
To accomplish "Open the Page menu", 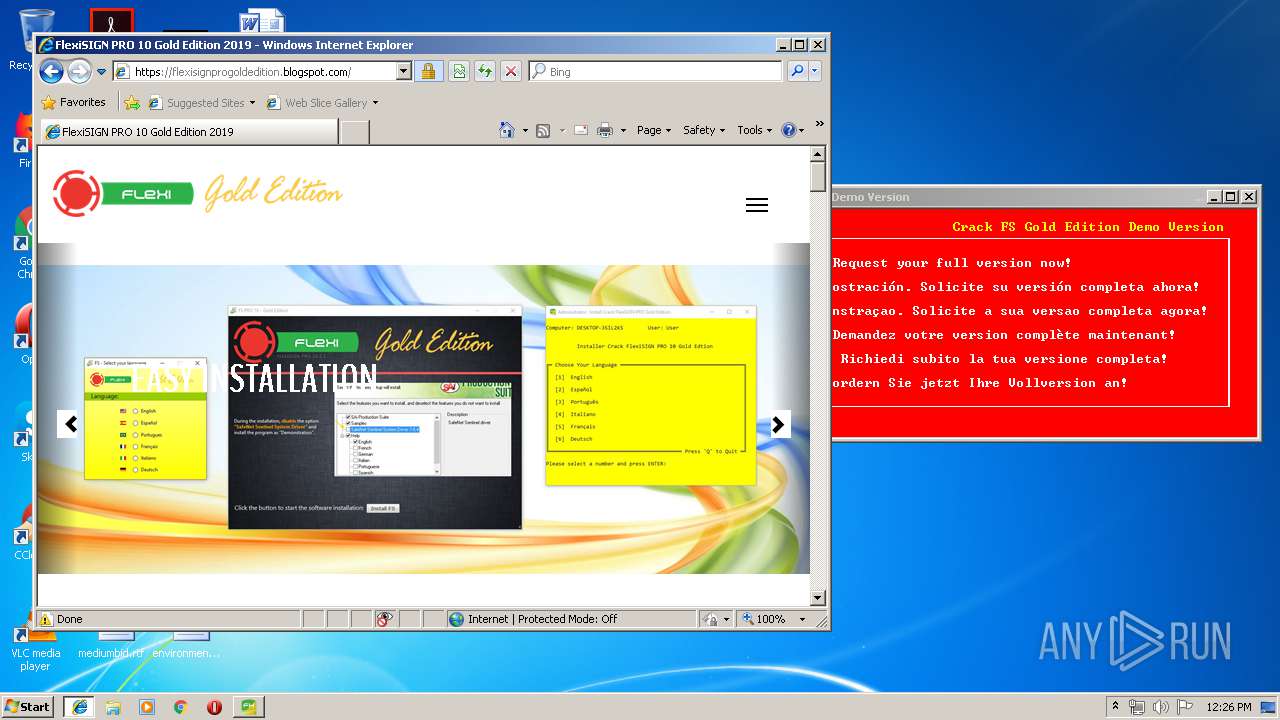I will [653, 130].
